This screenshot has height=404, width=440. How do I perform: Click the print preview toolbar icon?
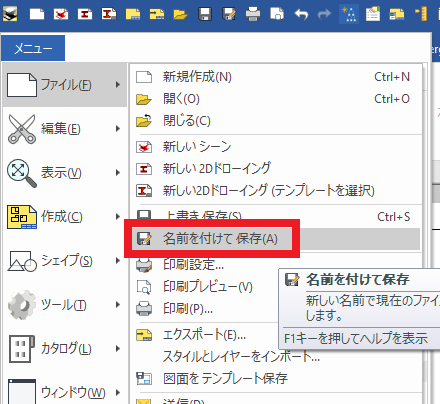pos(277,14)
